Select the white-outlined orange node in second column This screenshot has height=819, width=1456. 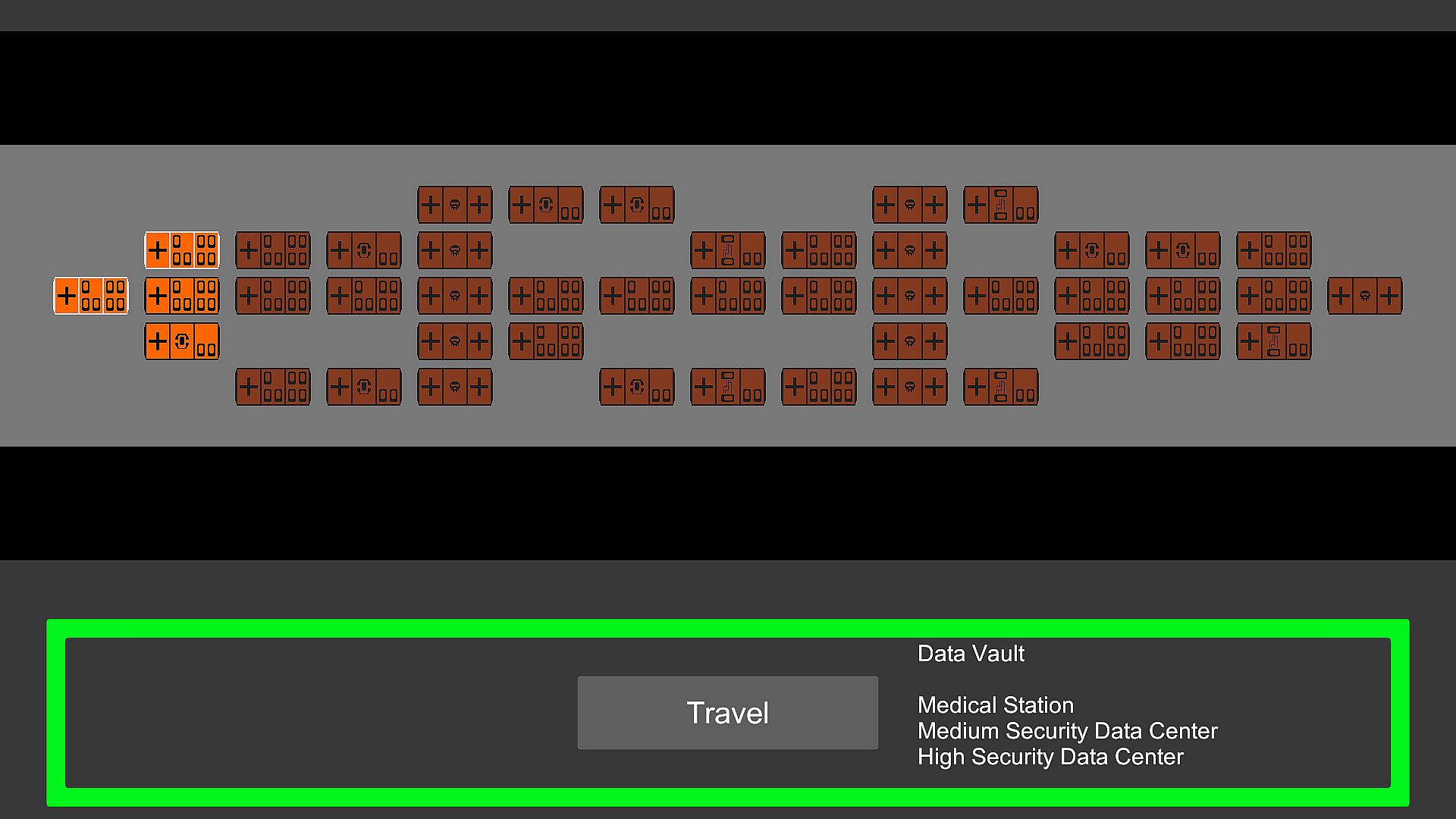click(x=182, y=250)
